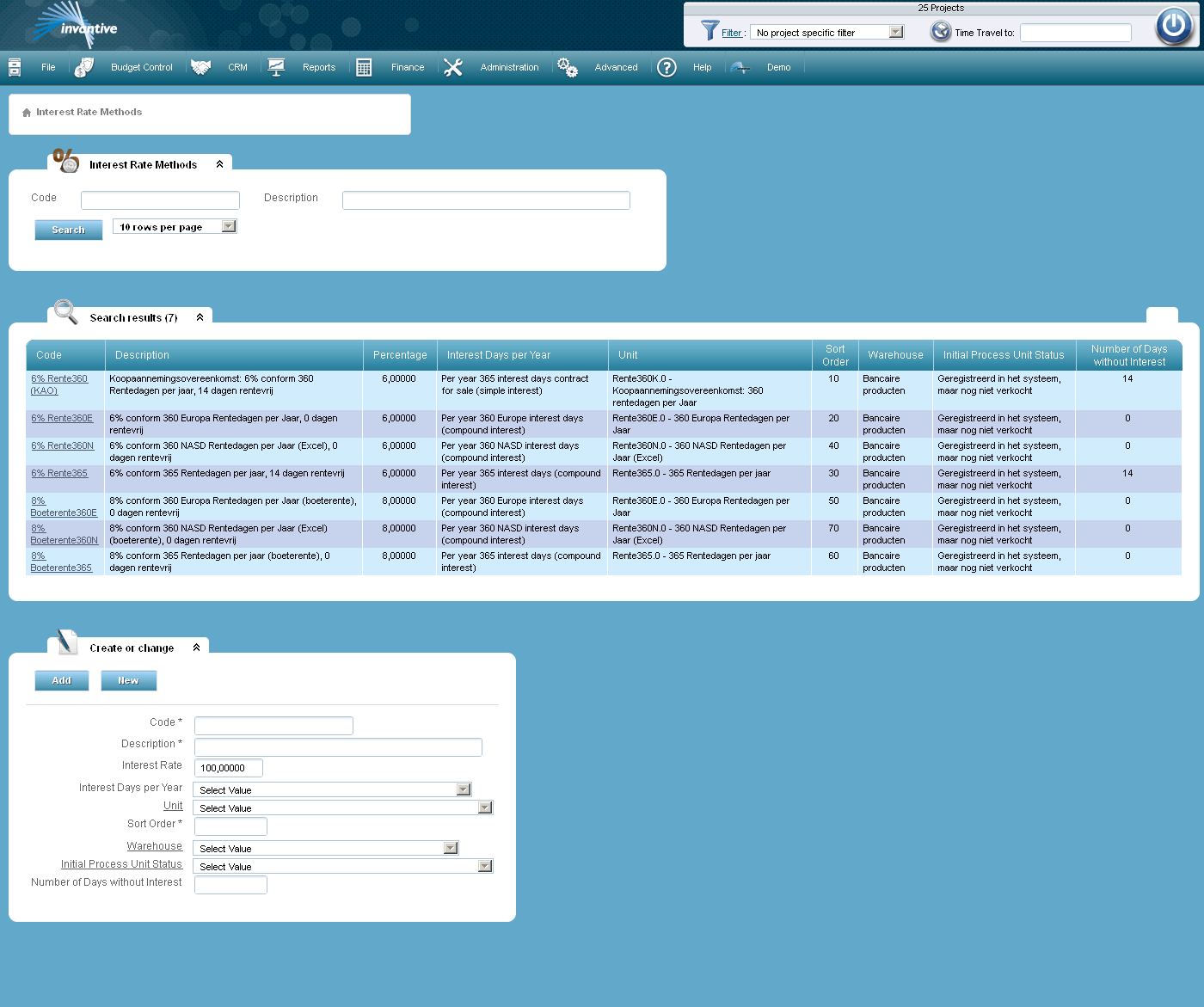Click the home breadcrumb icon
The width and height of the screenshot is (1204, 1007).
[x=27, y=113]
